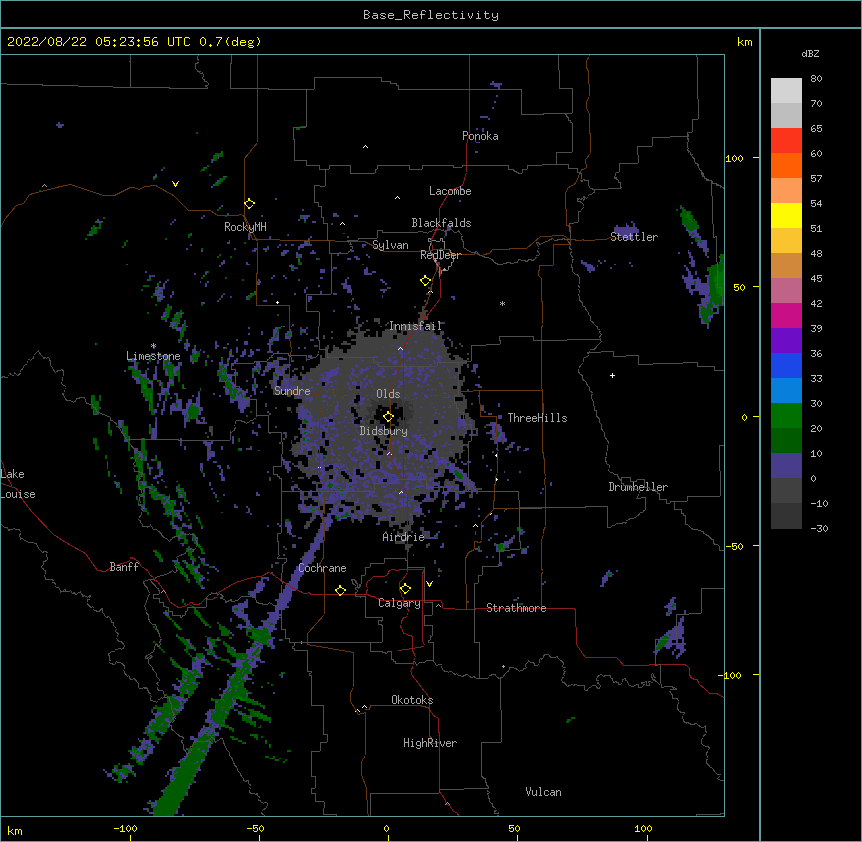Screen dimensions: 862x842
Task: Click the tan 48-45 dBZ legend swatch
Action: pos(786,265)
